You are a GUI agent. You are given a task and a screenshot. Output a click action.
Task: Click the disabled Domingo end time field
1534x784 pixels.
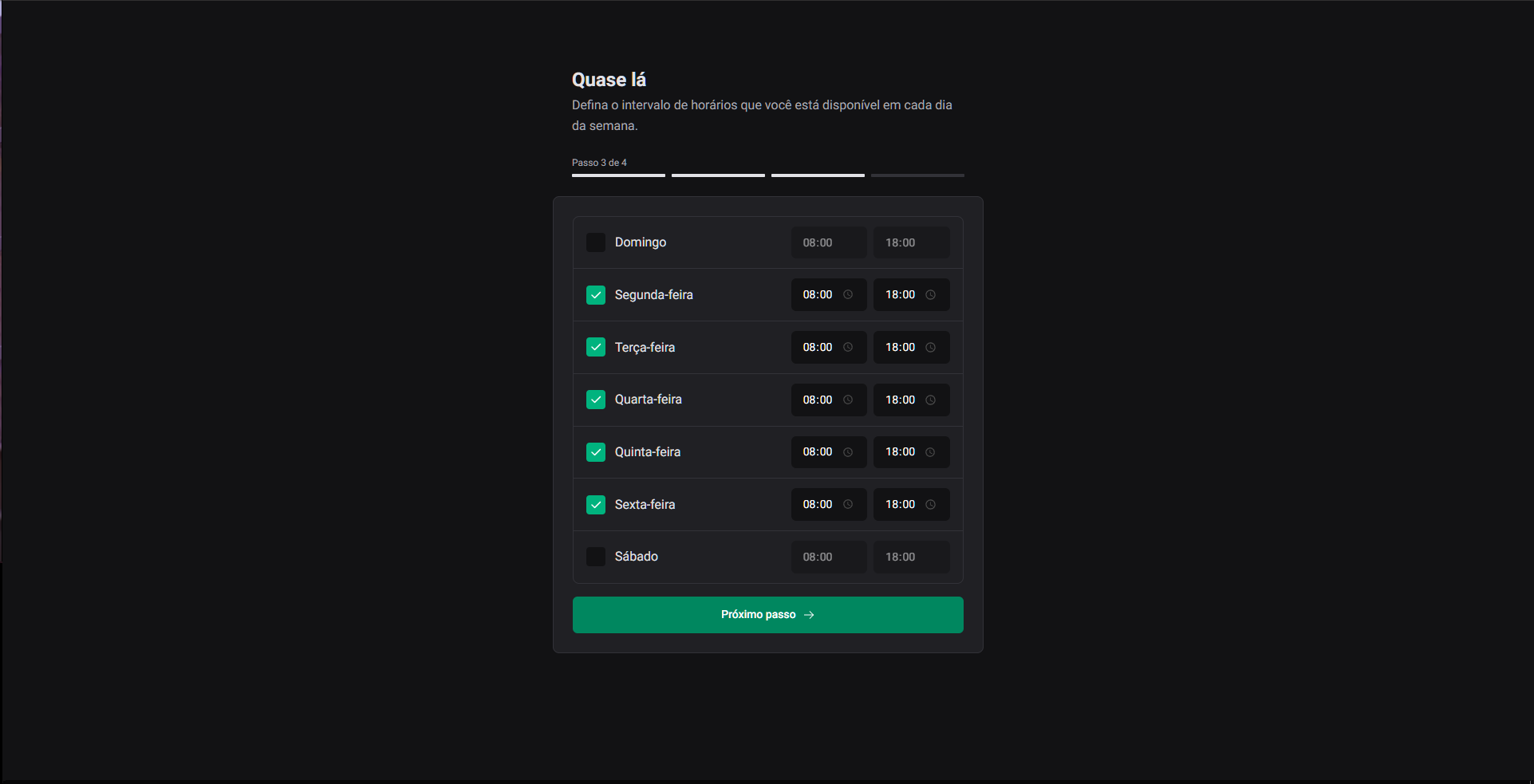912,242
